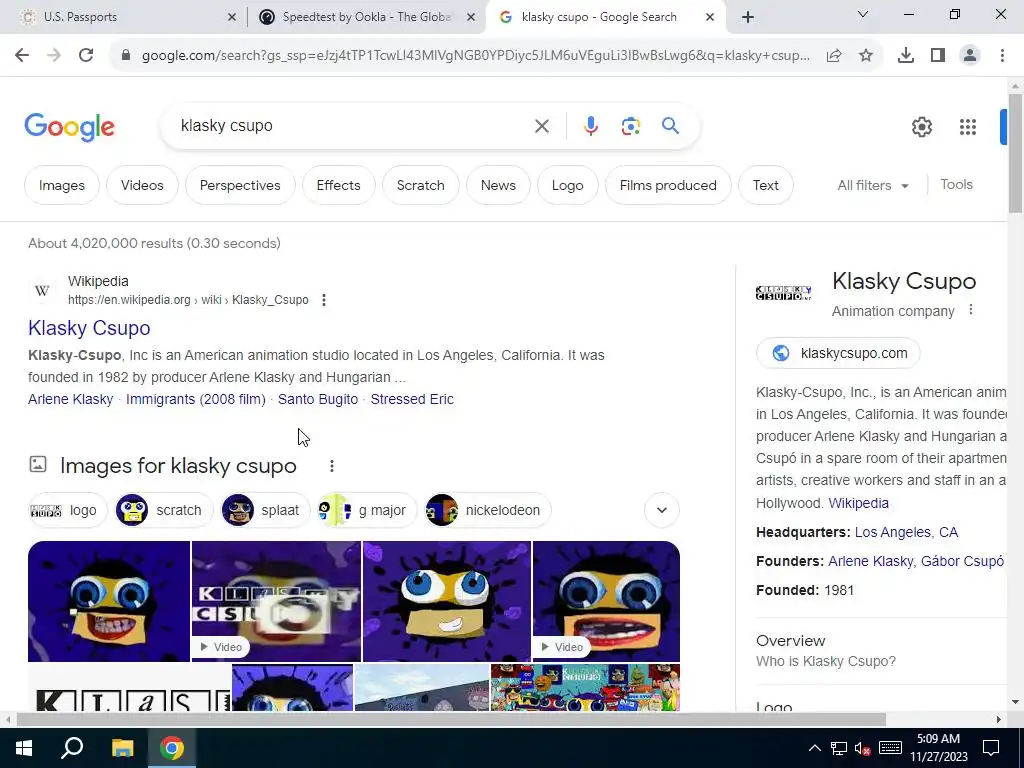1024x768 pixels.
Task: Visit klaskycsupo.com website button
Action: pos(839,353)
